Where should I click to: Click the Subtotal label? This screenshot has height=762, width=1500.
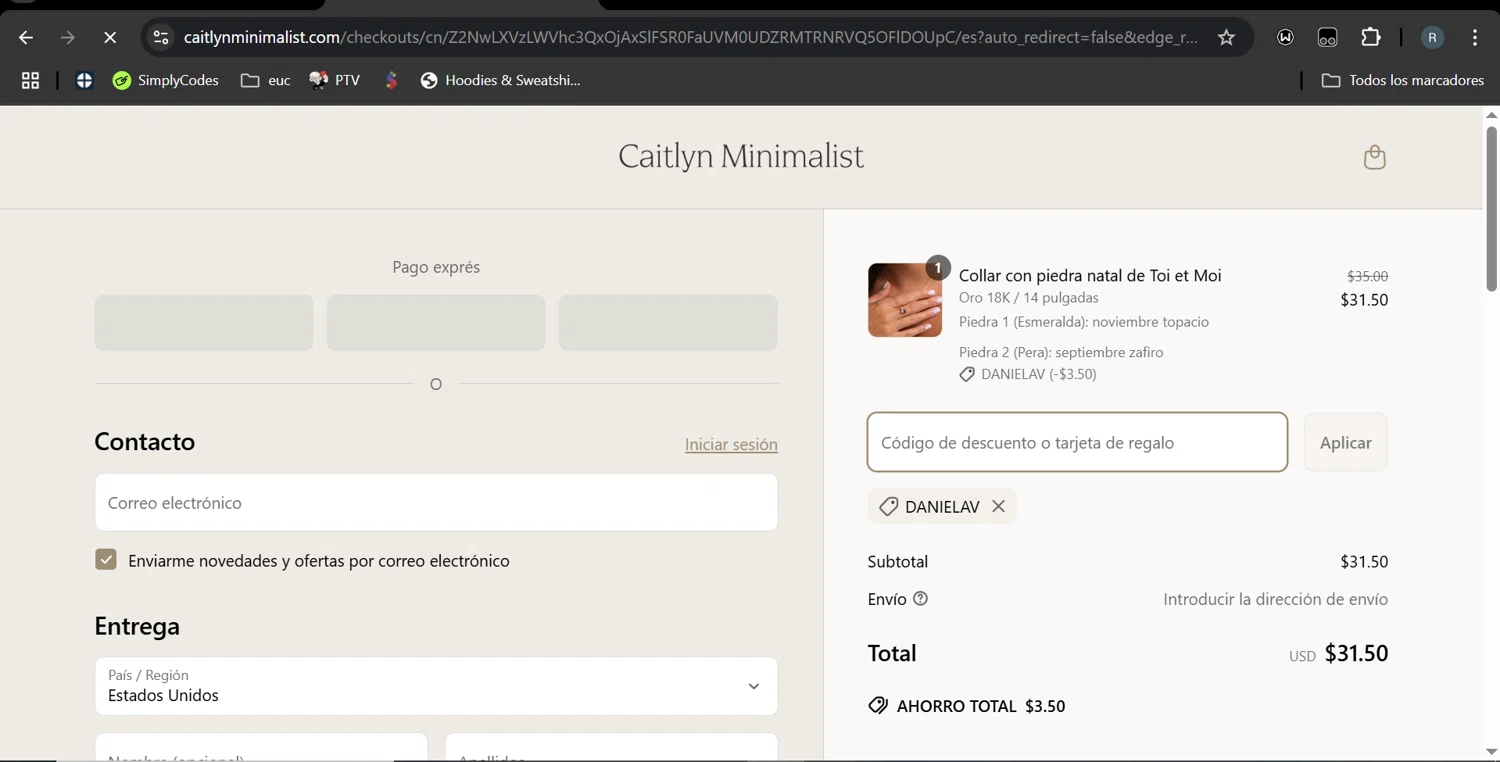[x=898, y=562]
